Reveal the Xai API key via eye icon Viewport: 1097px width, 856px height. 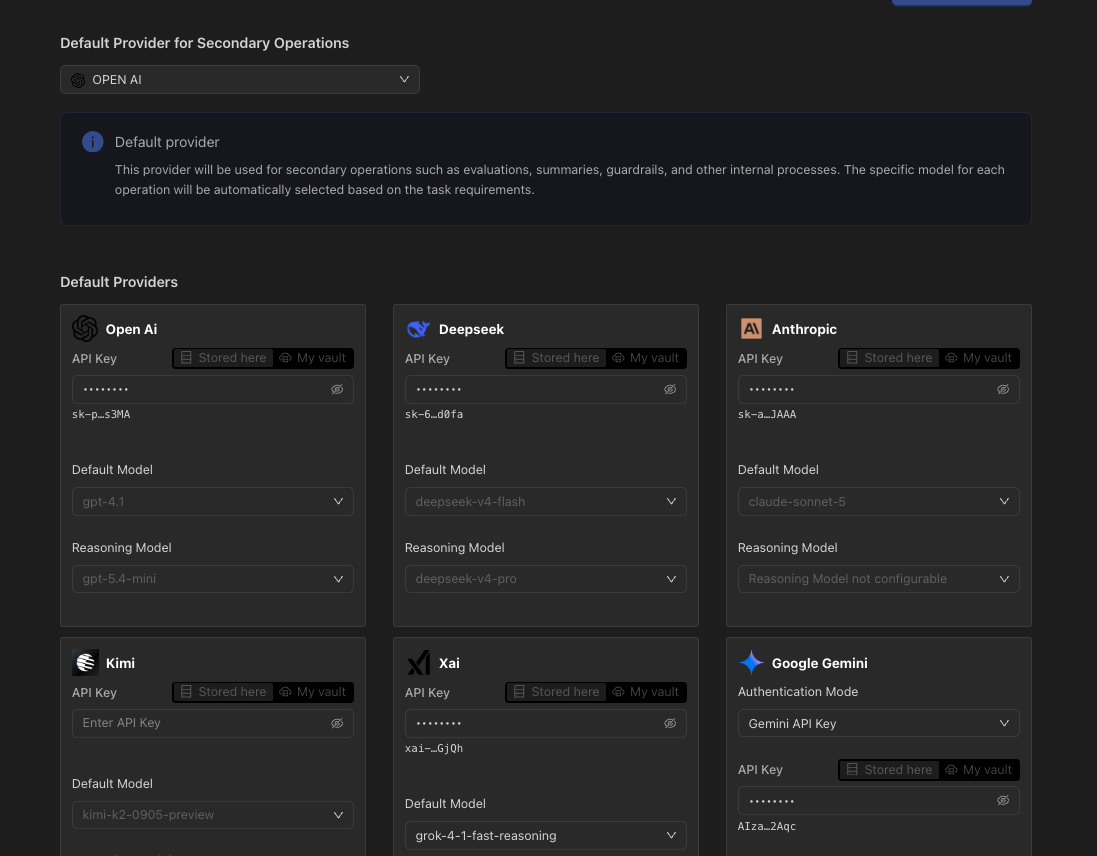(670, 723)
